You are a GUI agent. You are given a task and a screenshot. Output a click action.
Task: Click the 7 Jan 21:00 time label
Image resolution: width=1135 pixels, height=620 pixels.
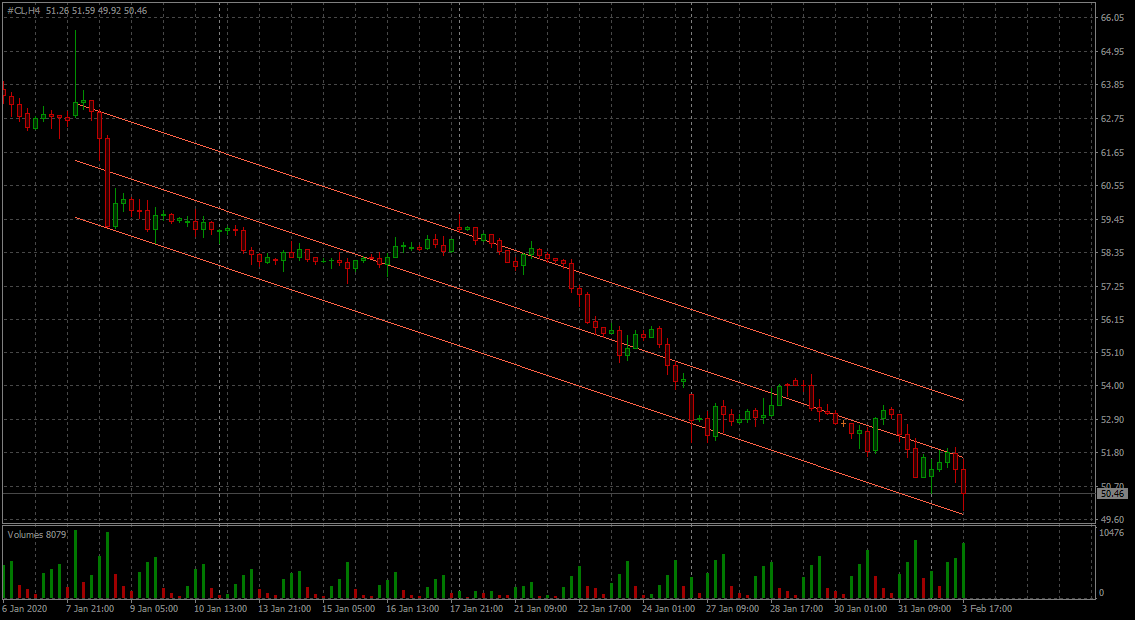click(89, 608)
